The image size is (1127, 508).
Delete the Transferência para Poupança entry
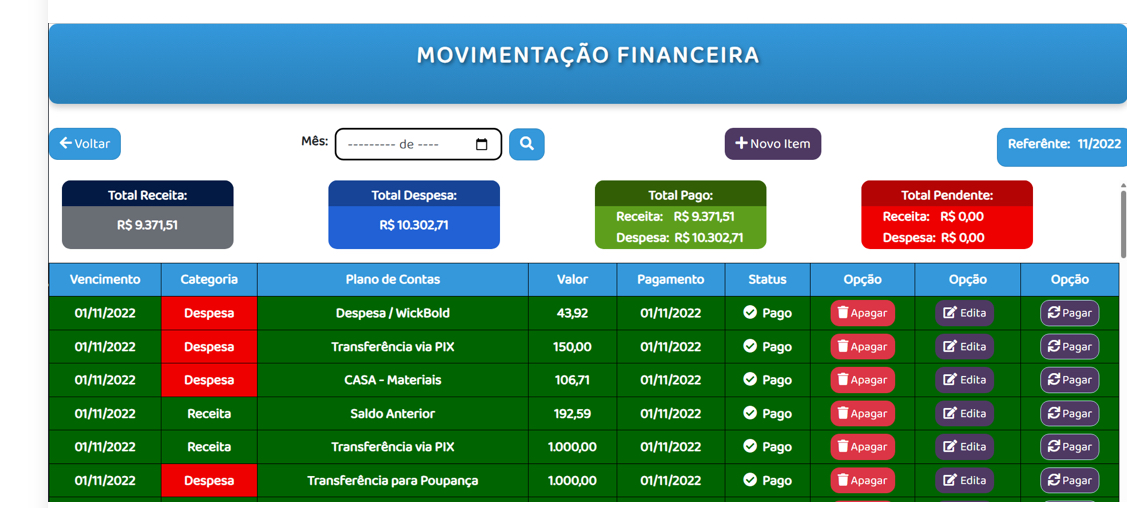[862, 481]
